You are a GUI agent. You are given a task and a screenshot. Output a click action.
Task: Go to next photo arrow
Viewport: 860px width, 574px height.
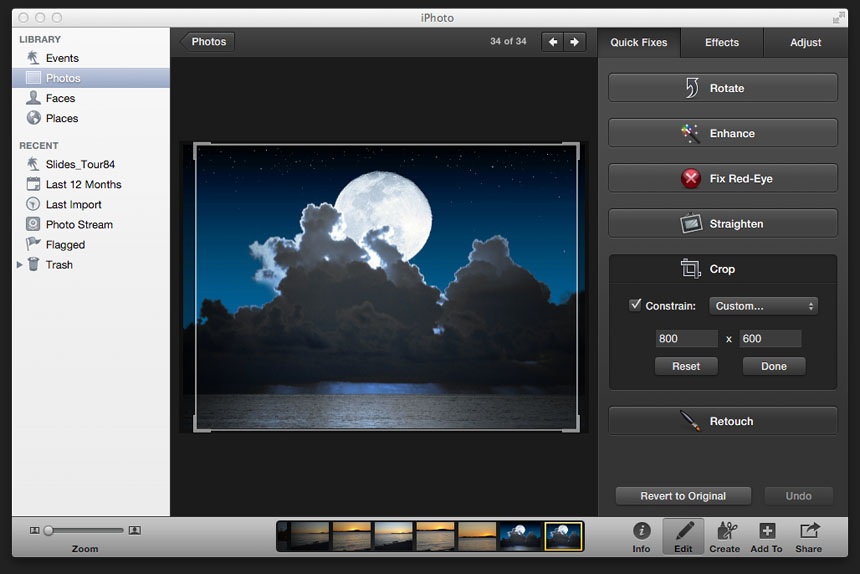(x=574, y=42)
